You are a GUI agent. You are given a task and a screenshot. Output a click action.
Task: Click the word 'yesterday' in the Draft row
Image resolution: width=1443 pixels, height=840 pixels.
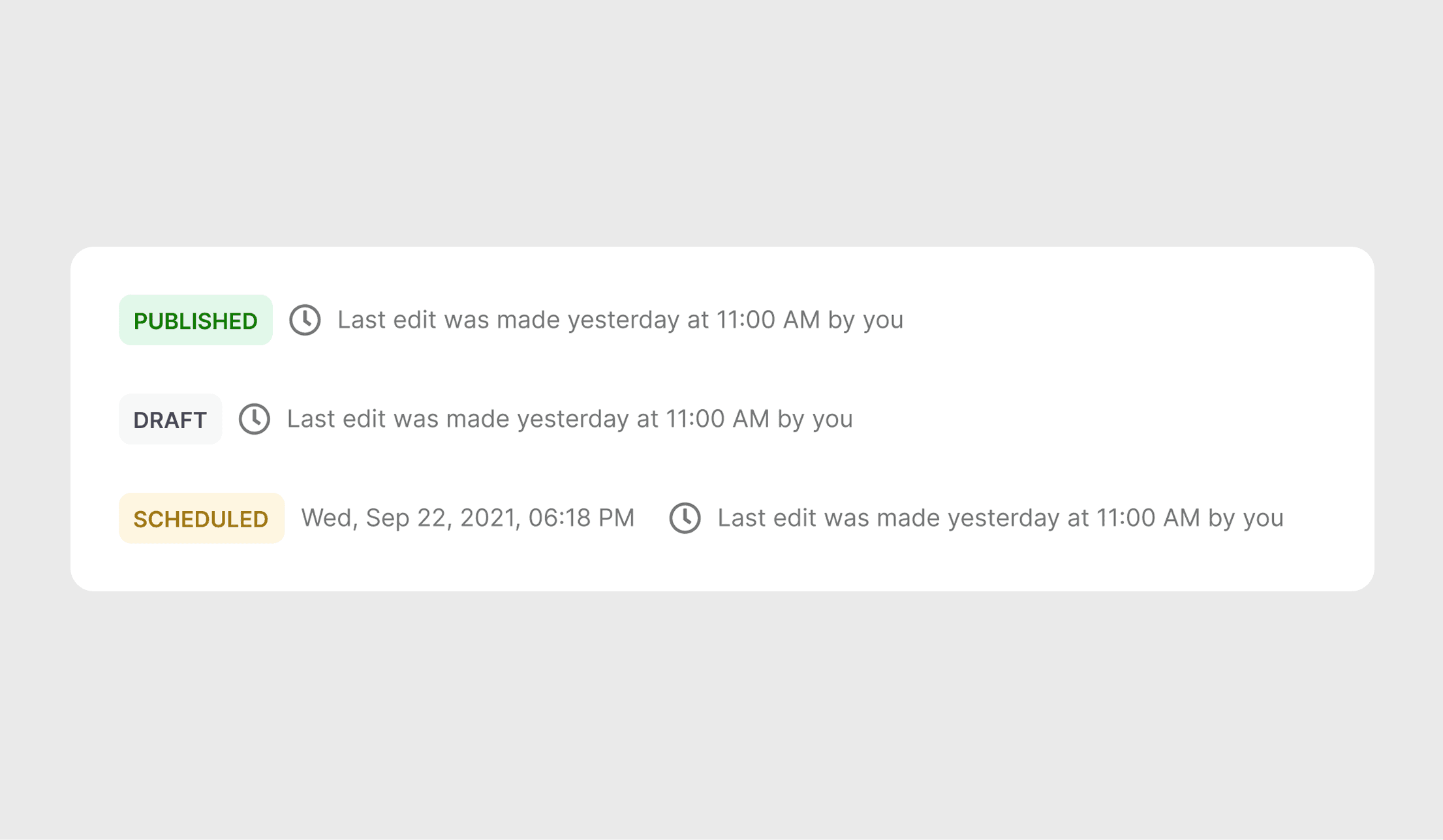[573, 419]
